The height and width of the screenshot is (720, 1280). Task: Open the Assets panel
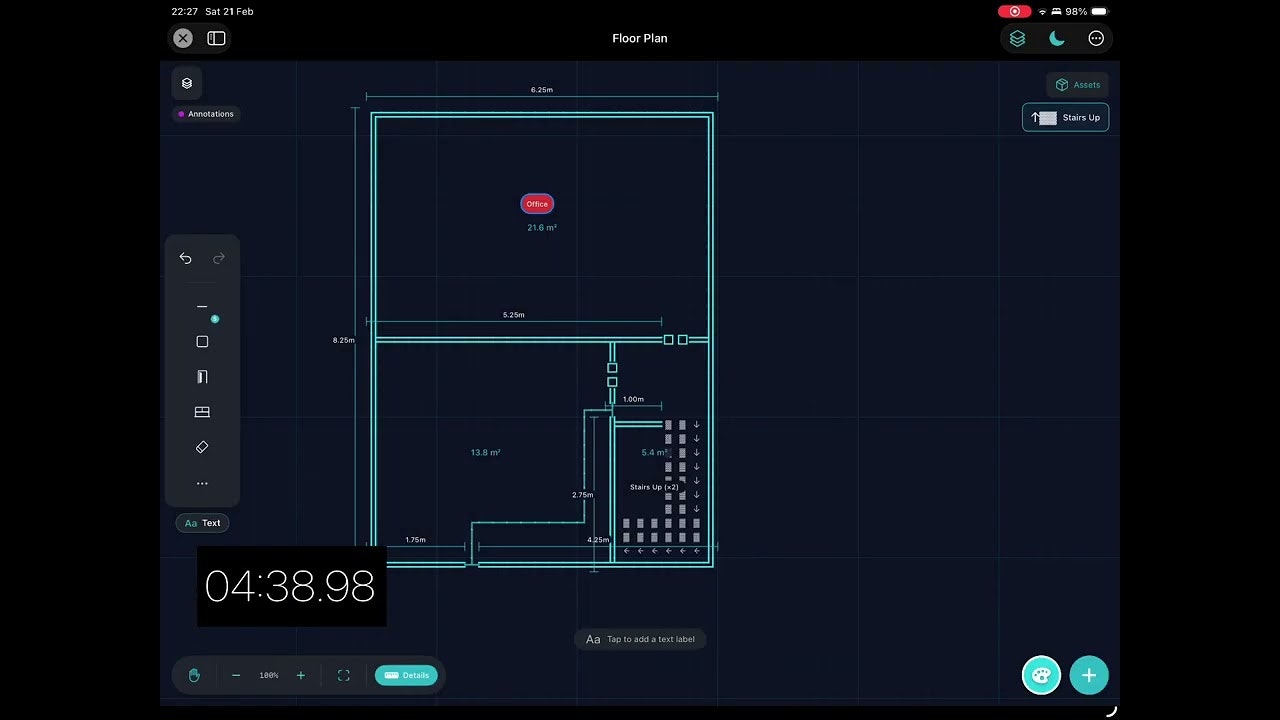(1078, 85)
